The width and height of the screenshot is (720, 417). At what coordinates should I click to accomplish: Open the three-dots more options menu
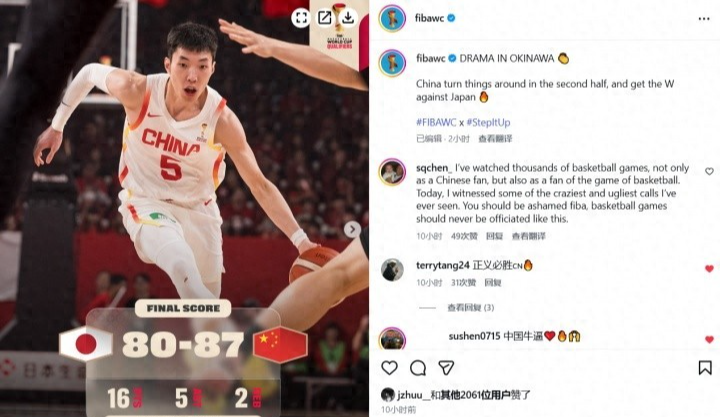click(x=704, y=19)
